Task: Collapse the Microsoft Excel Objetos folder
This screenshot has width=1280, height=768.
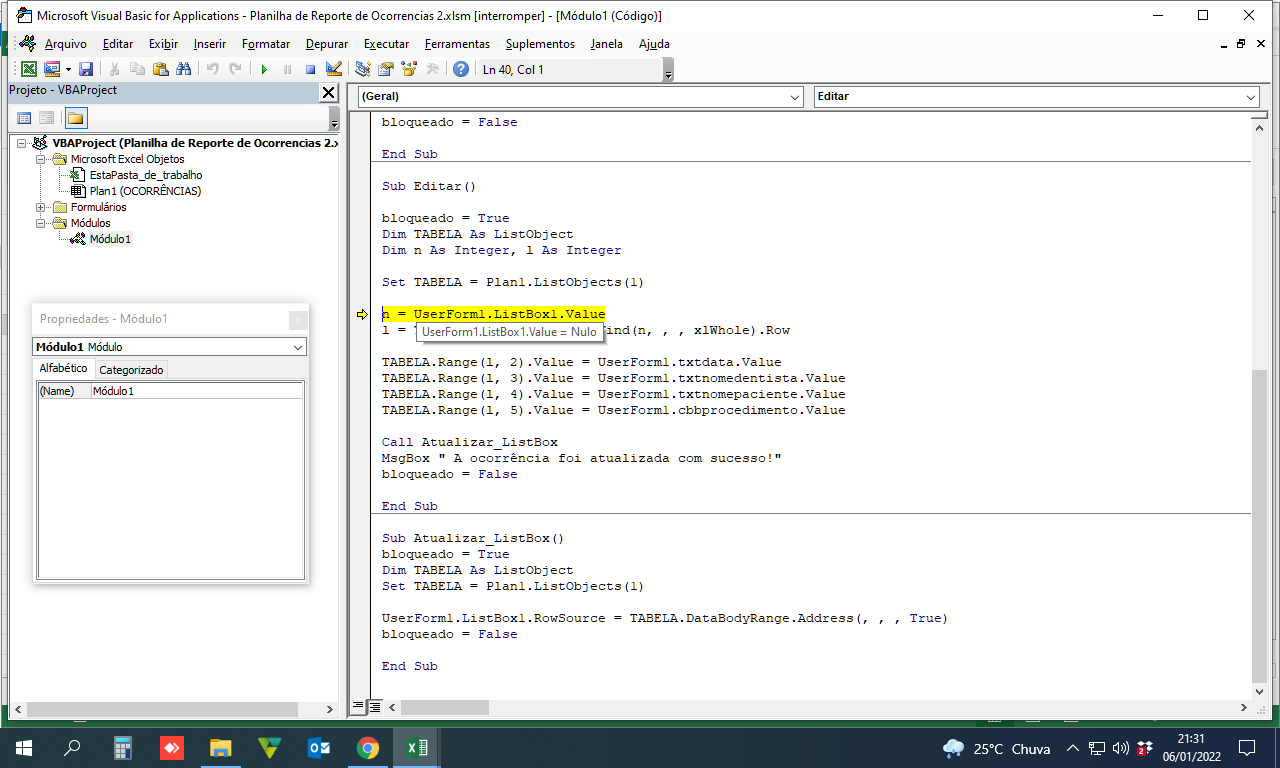Action: pyautogui.click(x=41, y=159)
